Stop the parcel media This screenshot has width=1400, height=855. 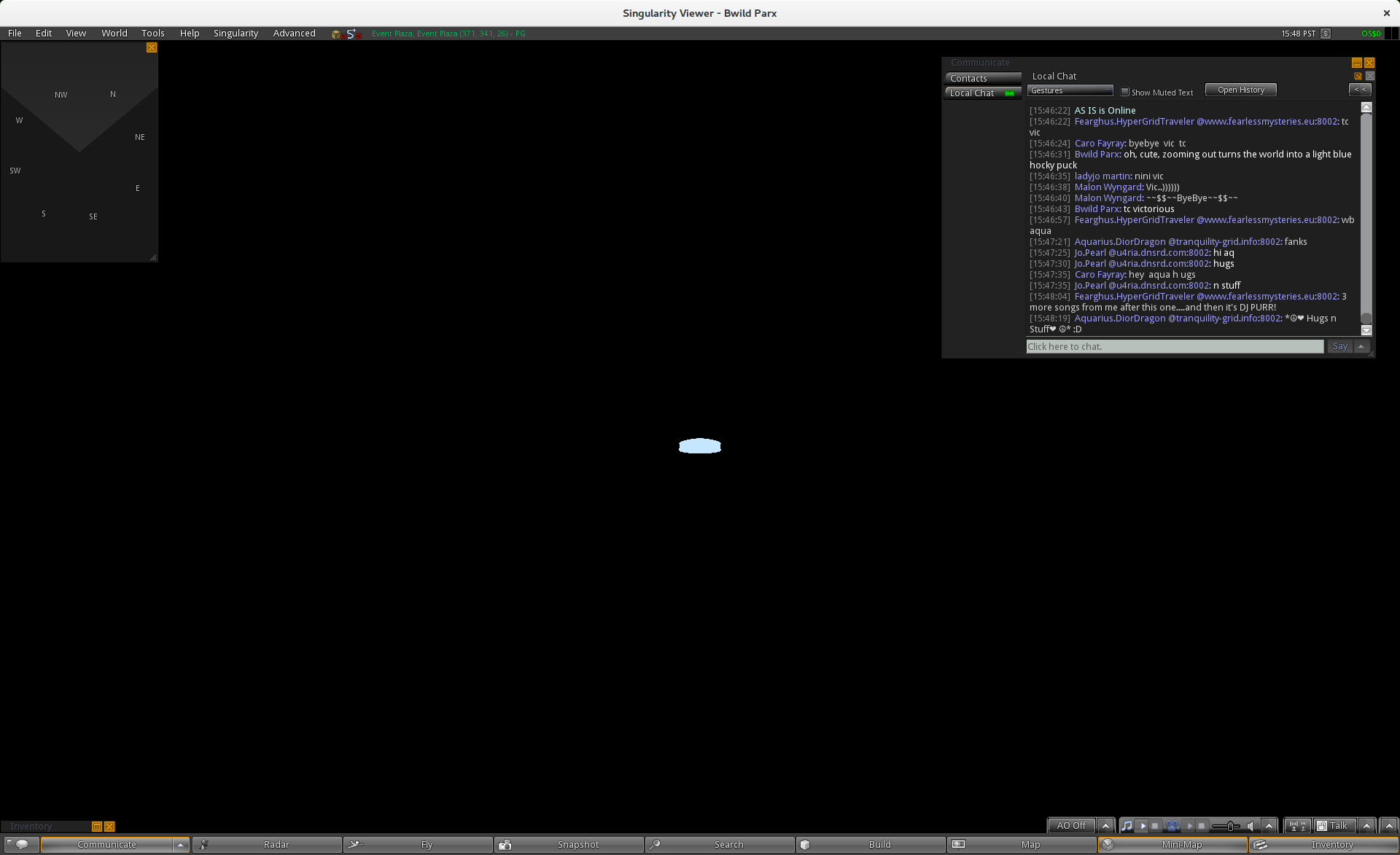coord(1202,826)
